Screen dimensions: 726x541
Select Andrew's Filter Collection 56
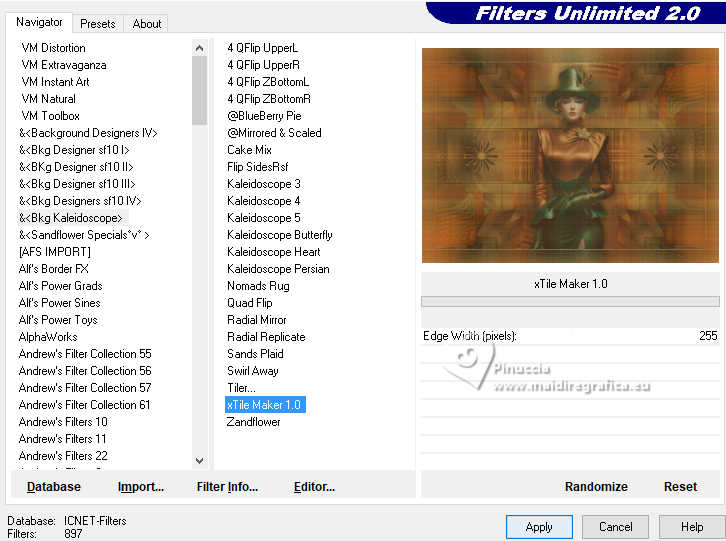pyautogui.click(x=85, y=371)
